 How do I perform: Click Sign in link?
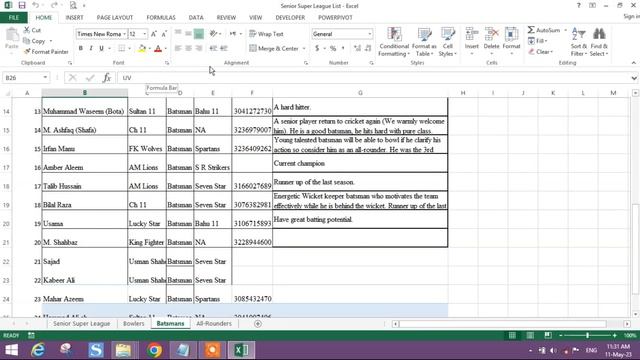631,16
